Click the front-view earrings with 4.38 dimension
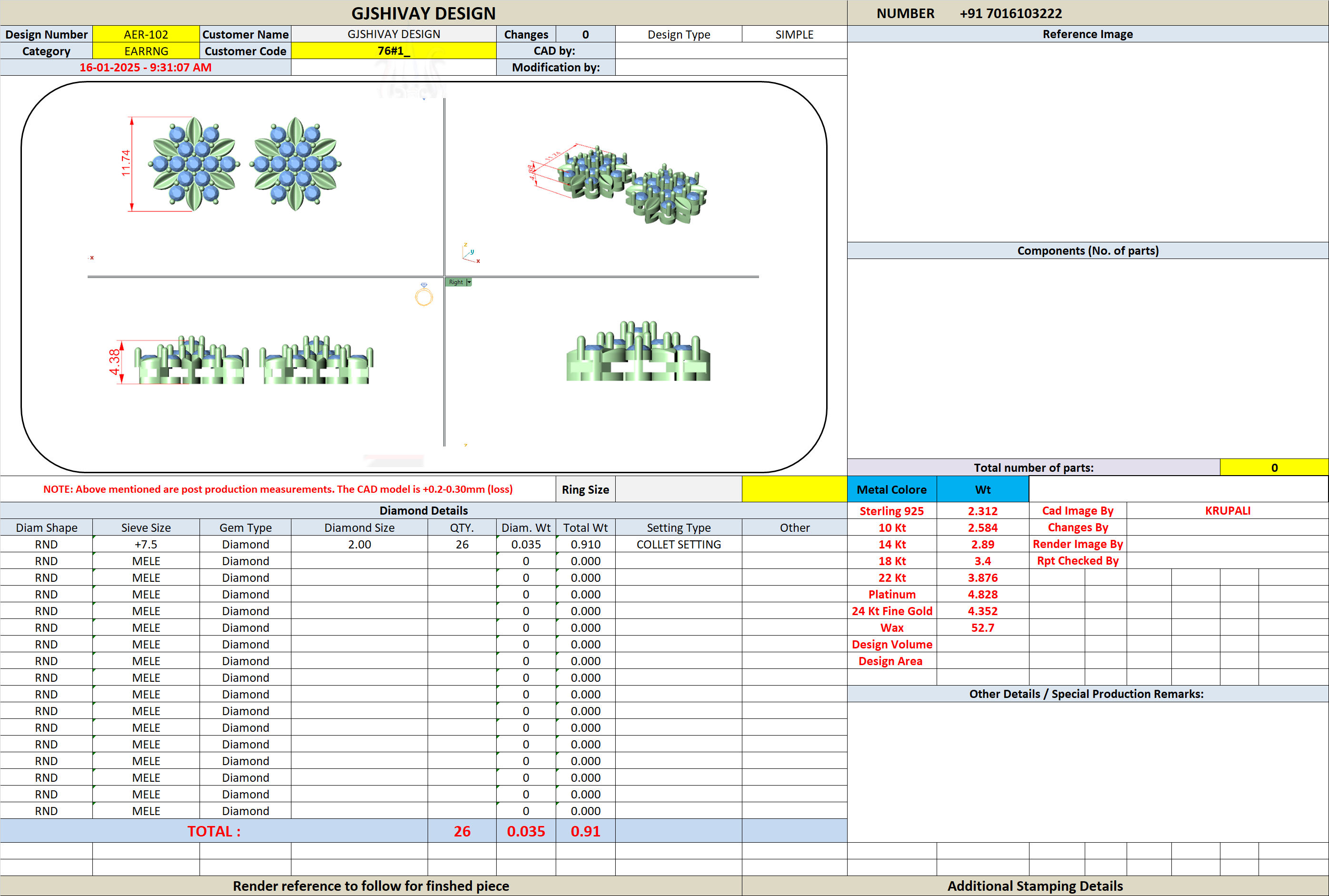This screenshot has width=1329, height=896. coord(241,360)
